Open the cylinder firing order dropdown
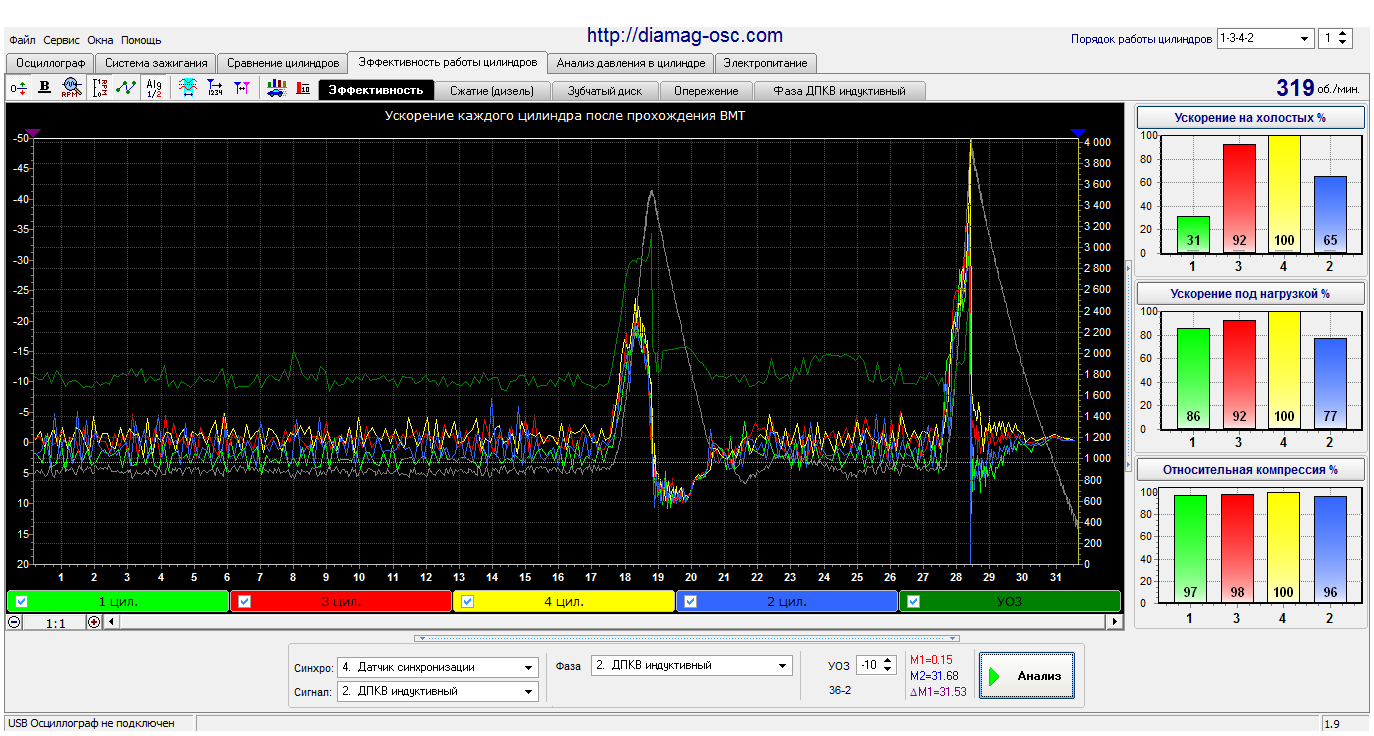Screen dimensions: 1374x736 pyautogui.click(x=1265, y=38)
